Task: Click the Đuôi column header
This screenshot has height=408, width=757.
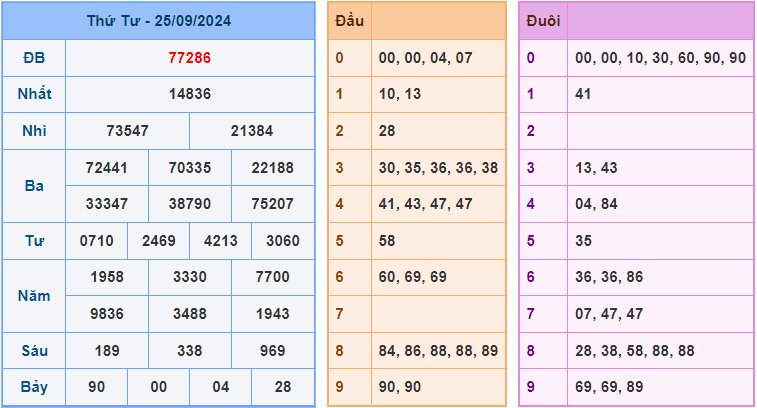Action: tap(542, 20)
